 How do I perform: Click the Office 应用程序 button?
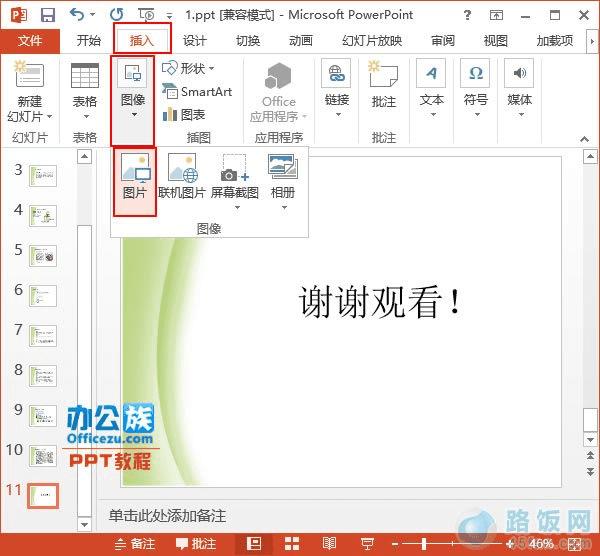coord(279,92)
